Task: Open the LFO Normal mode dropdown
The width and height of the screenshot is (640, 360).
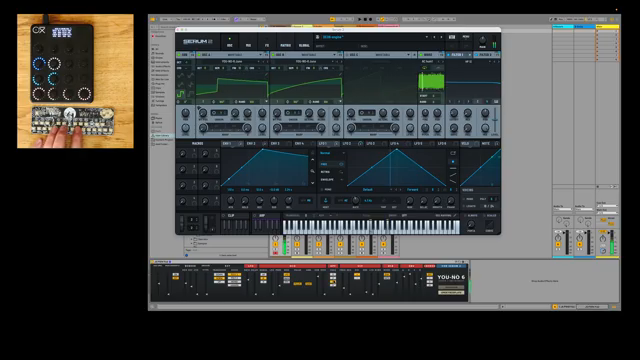Action: coord(332,153)
